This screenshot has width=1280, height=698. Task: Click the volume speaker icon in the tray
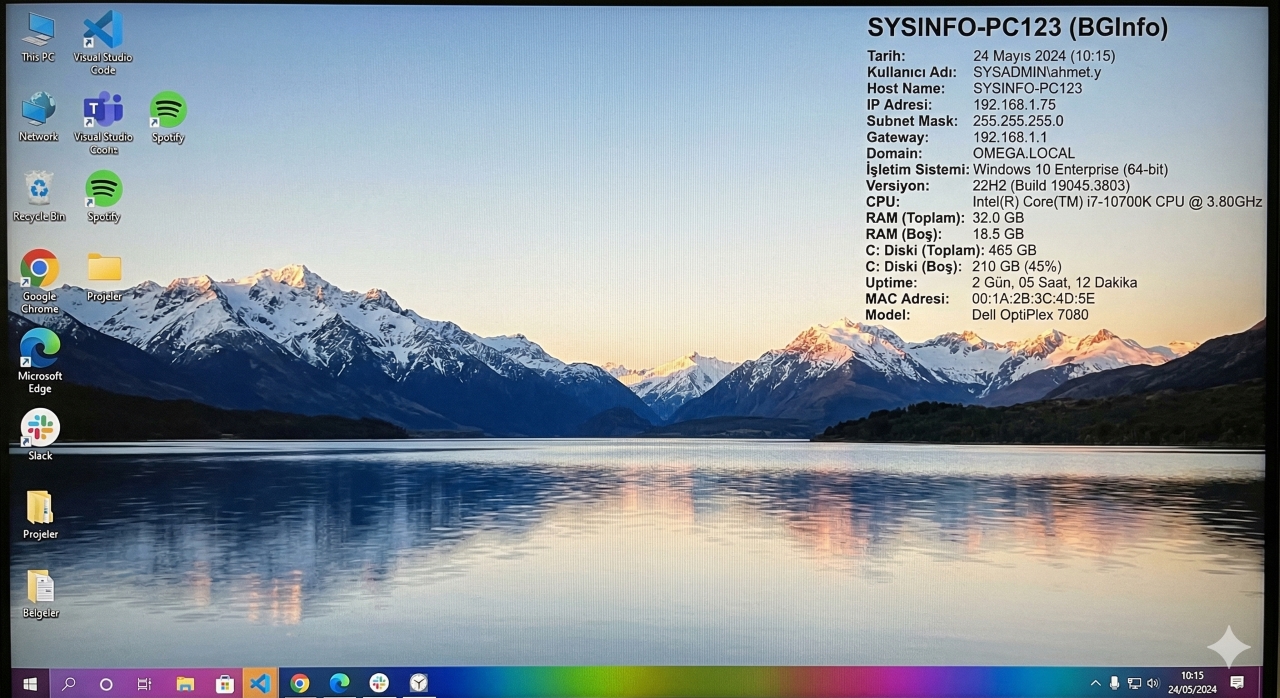pos(1152,683)
